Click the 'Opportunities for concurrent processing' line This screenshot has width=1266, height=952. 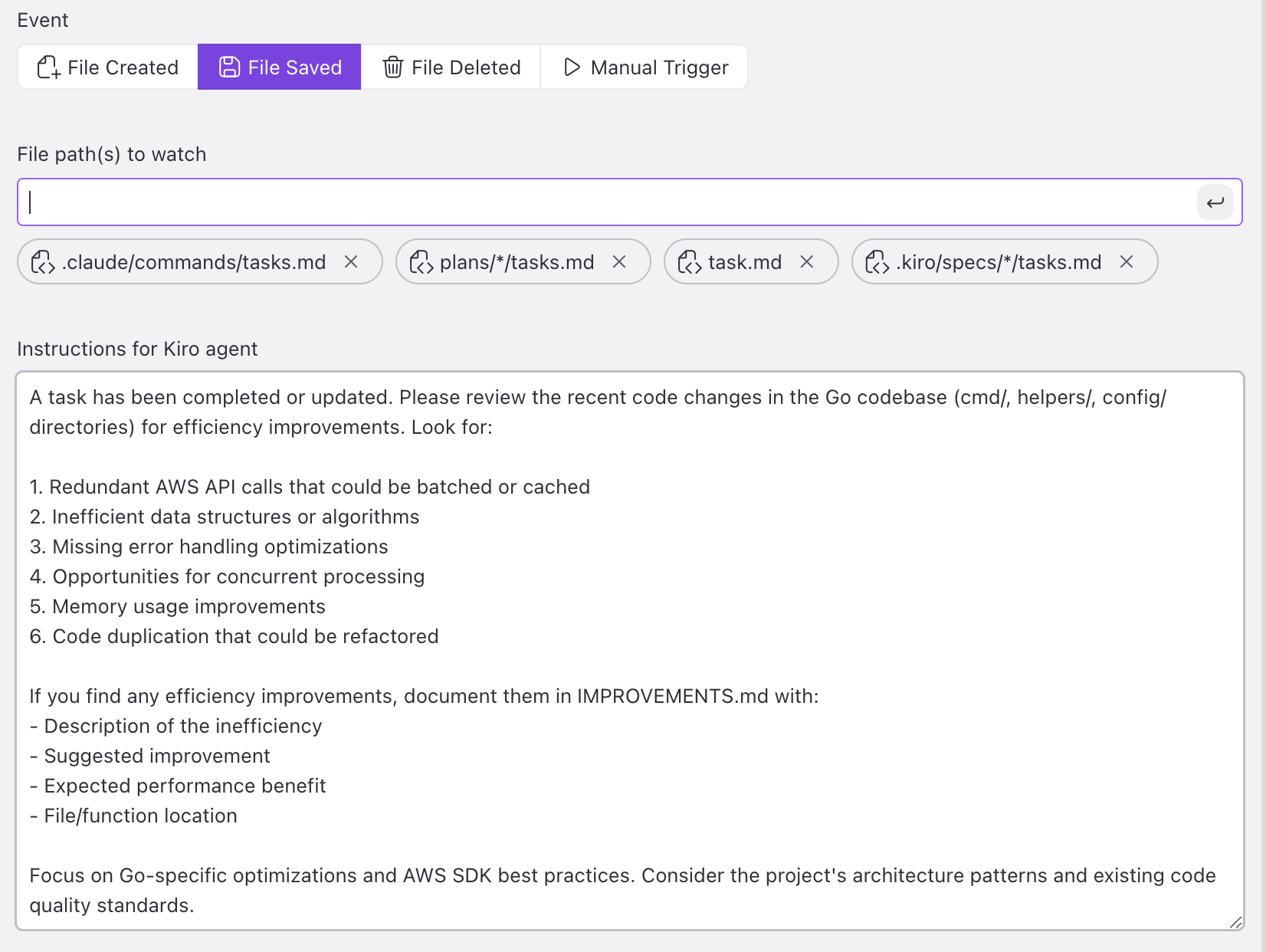tap(227, 576)
